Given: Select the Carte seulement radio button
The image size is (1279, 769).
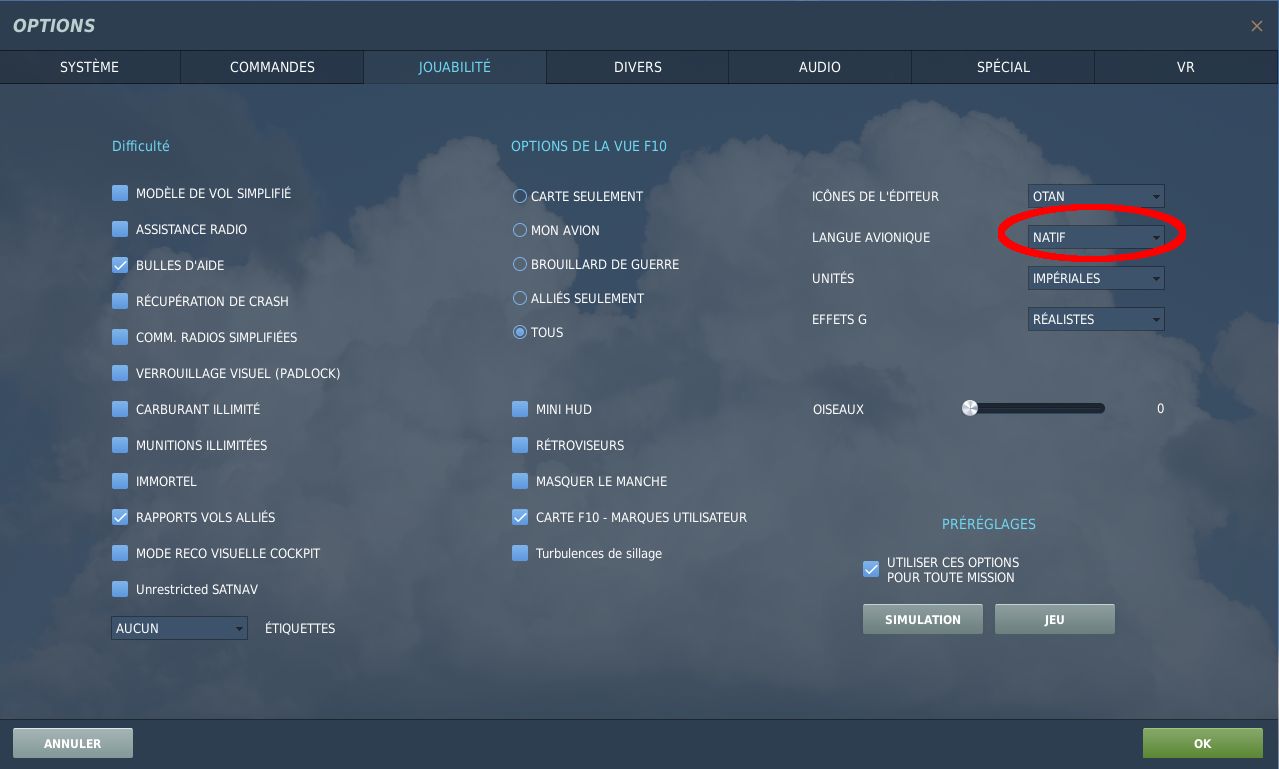Looking at the screenshot, I should (520, 196).
